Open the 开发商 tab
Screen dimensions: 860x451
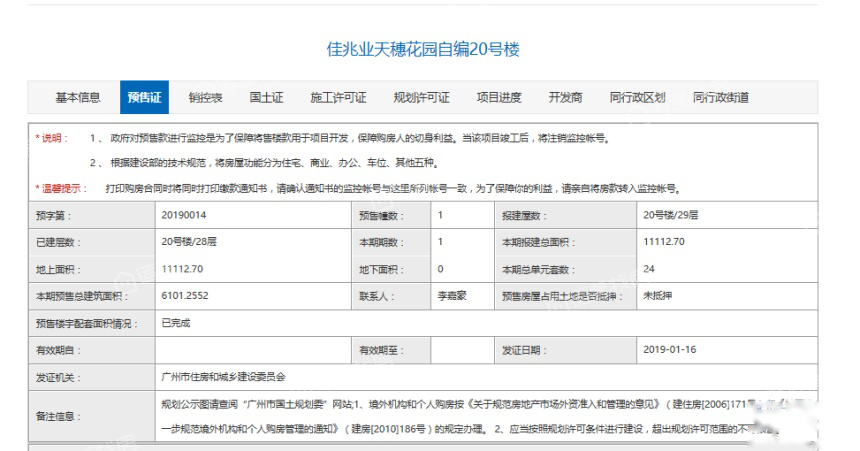coord(565,98)
